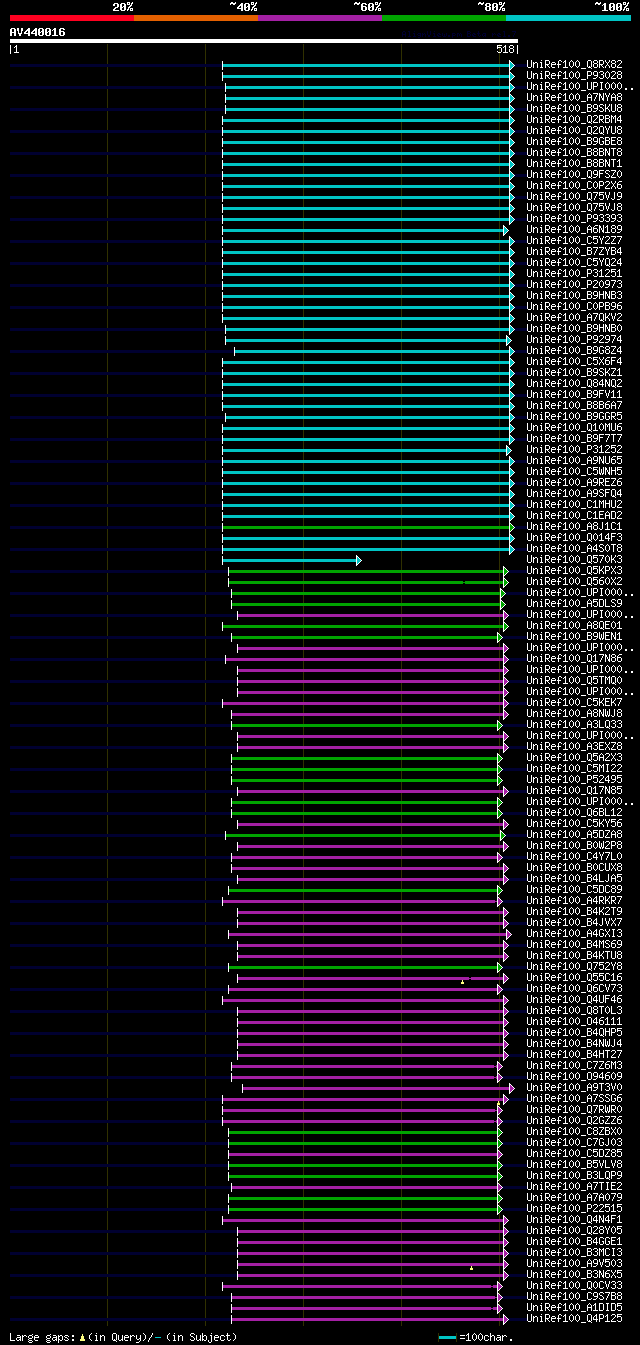Select hit label UniRef100_Q570K3
The image size is (640, 1345).
(574, 559)
